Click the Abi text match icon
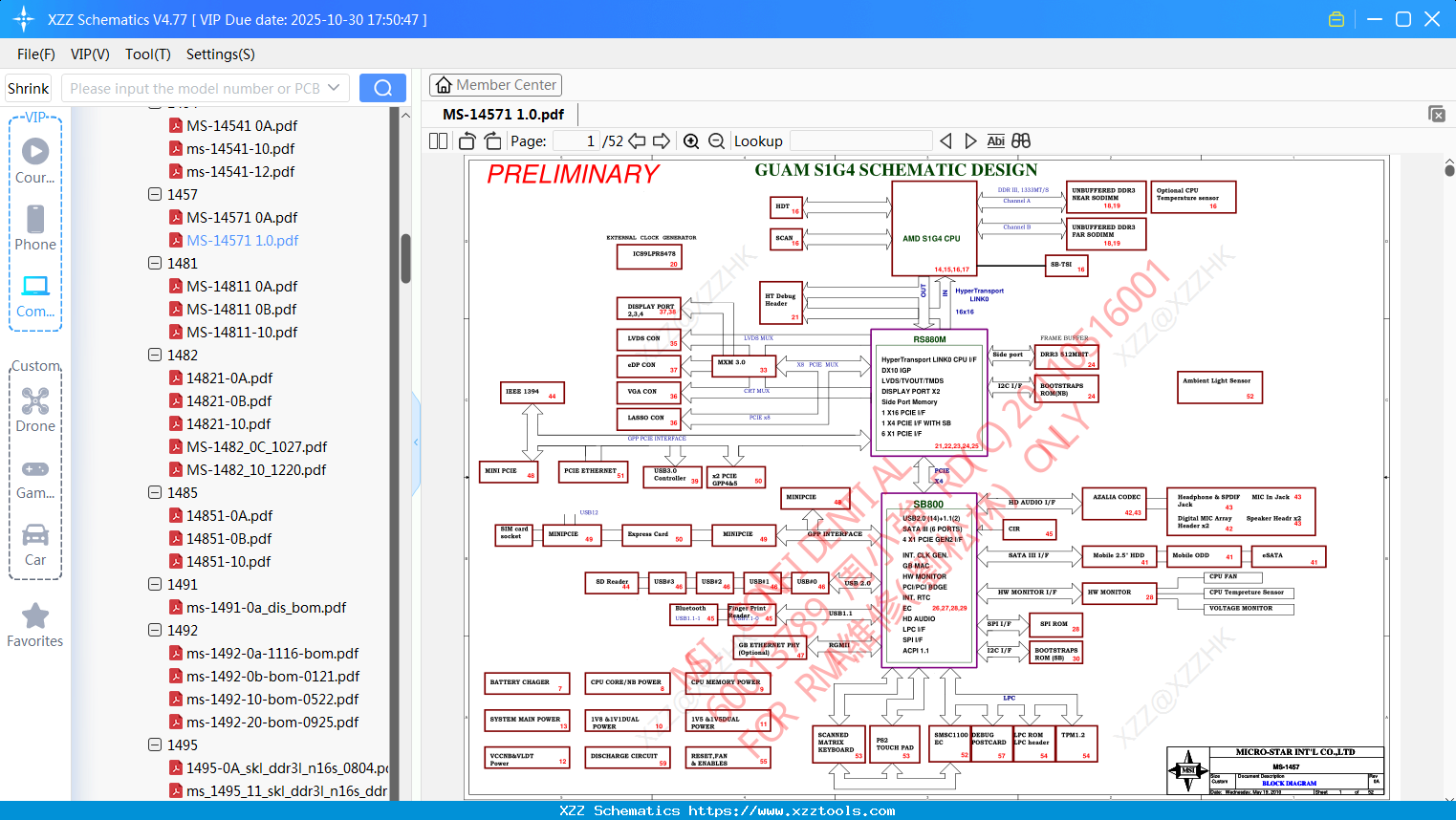 995,140
